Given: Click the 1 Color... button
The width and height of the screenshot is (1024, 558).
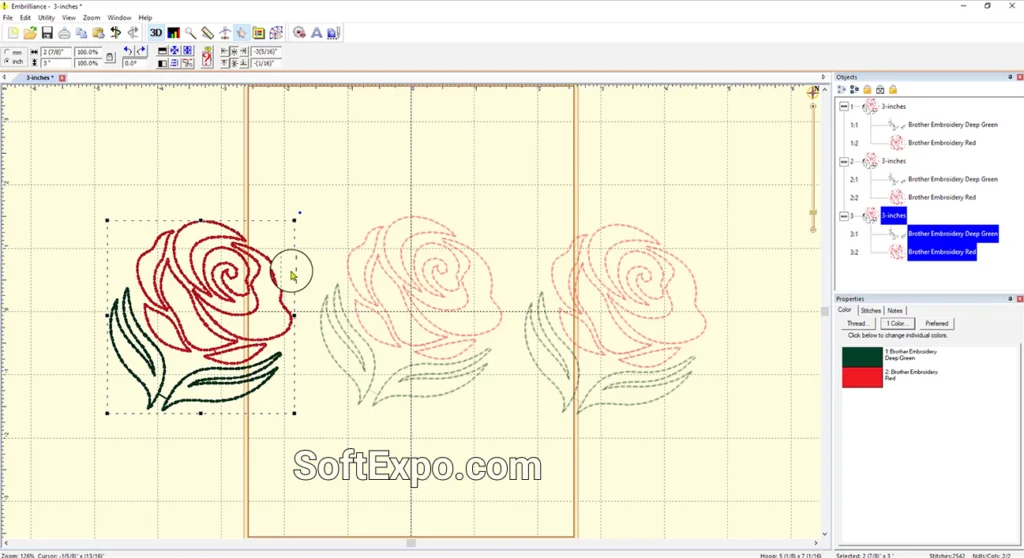Looking at the screenshot, I should click(897, 323).
